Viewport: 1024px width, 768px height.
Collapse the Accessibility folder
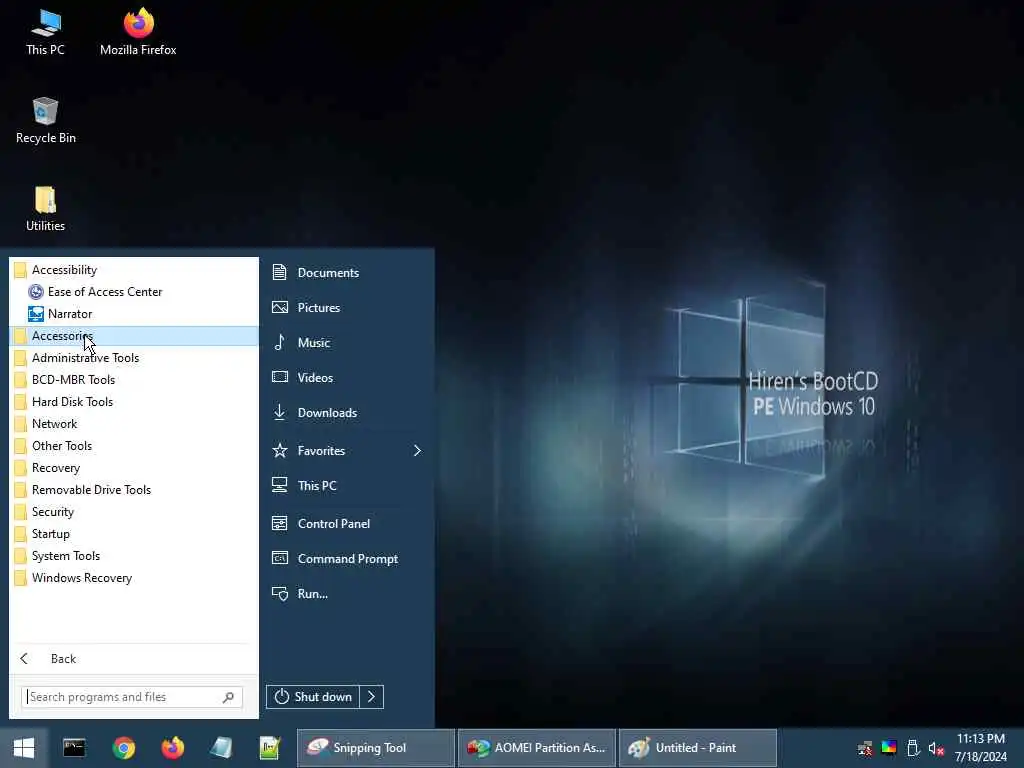(134, 270)
